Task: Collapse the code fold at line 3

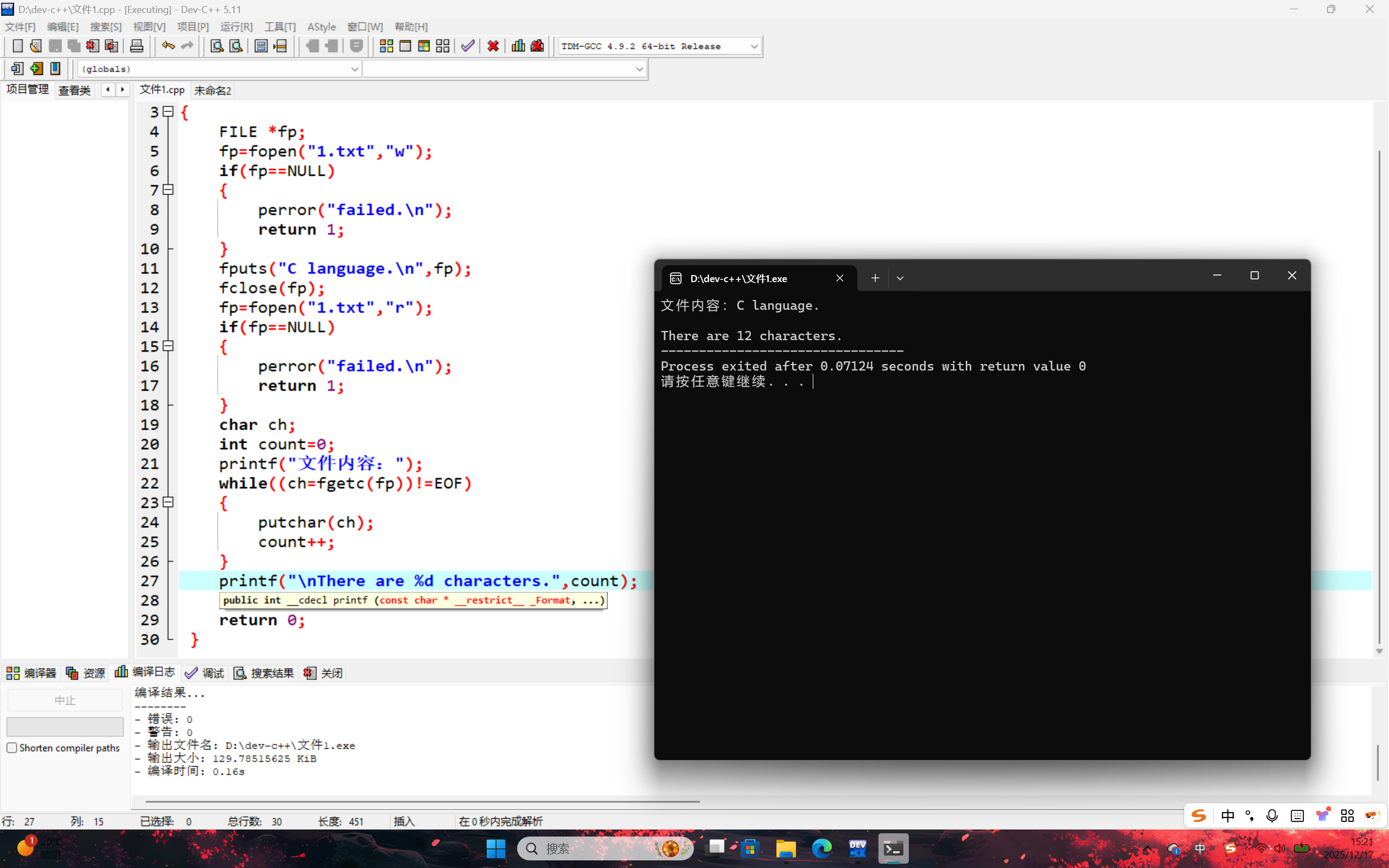Action: 168,111
